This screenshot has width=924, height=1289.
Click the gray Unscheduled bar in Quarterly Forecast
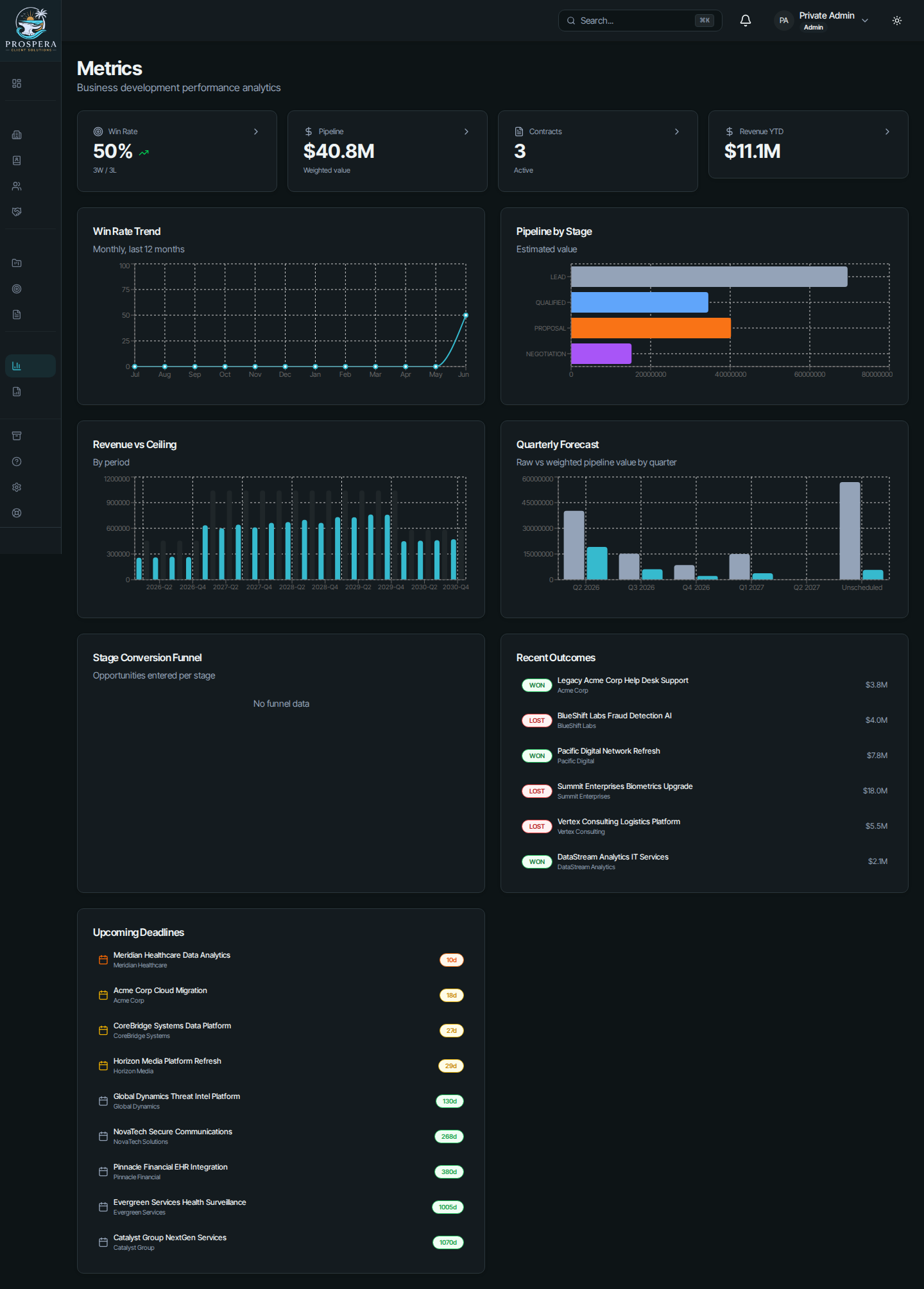pyautogui.click(x=850, y=531)
